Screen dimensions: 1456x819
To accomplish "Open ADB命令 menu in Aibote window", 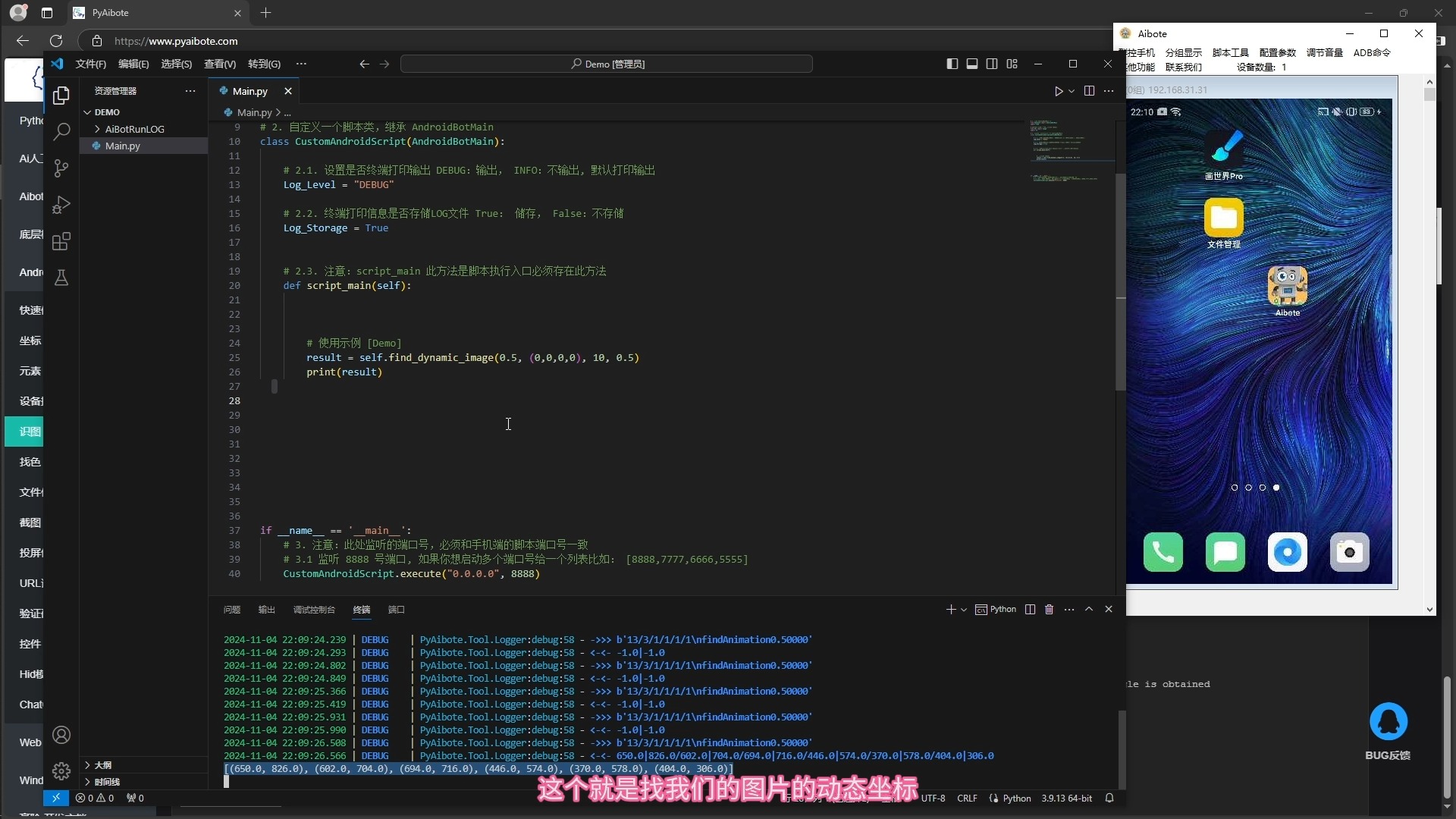I will tap(1372, 52).
